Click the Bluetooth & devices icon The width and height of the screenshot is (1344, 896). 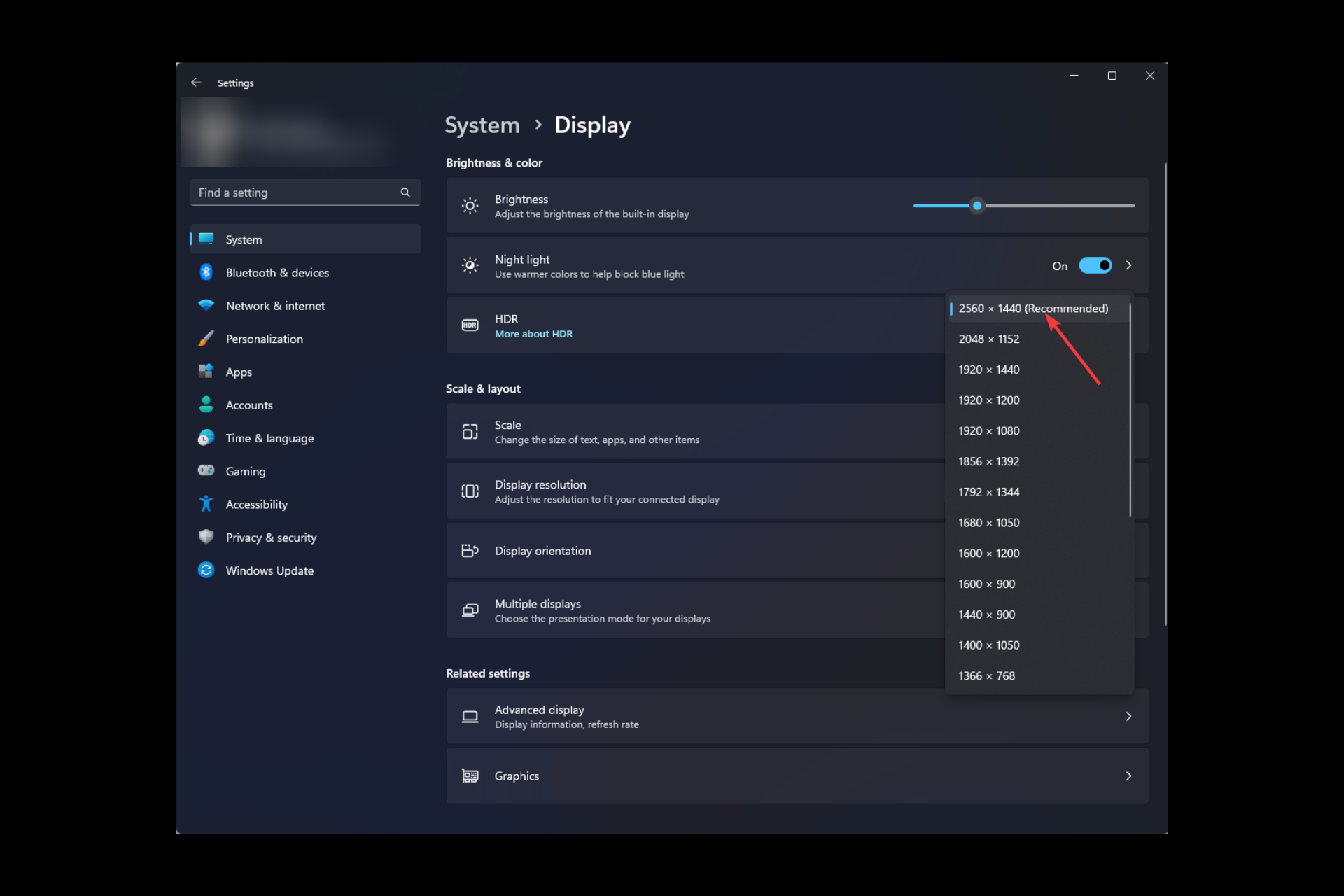(205, 272)
